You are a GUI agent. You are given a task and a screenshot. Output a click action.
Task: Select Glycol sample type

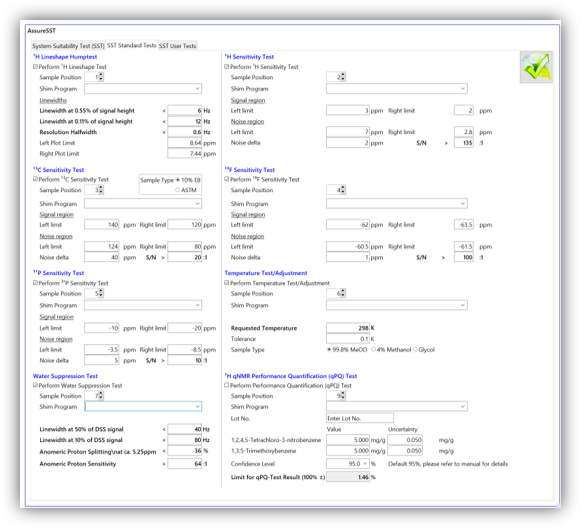point(415,350)
